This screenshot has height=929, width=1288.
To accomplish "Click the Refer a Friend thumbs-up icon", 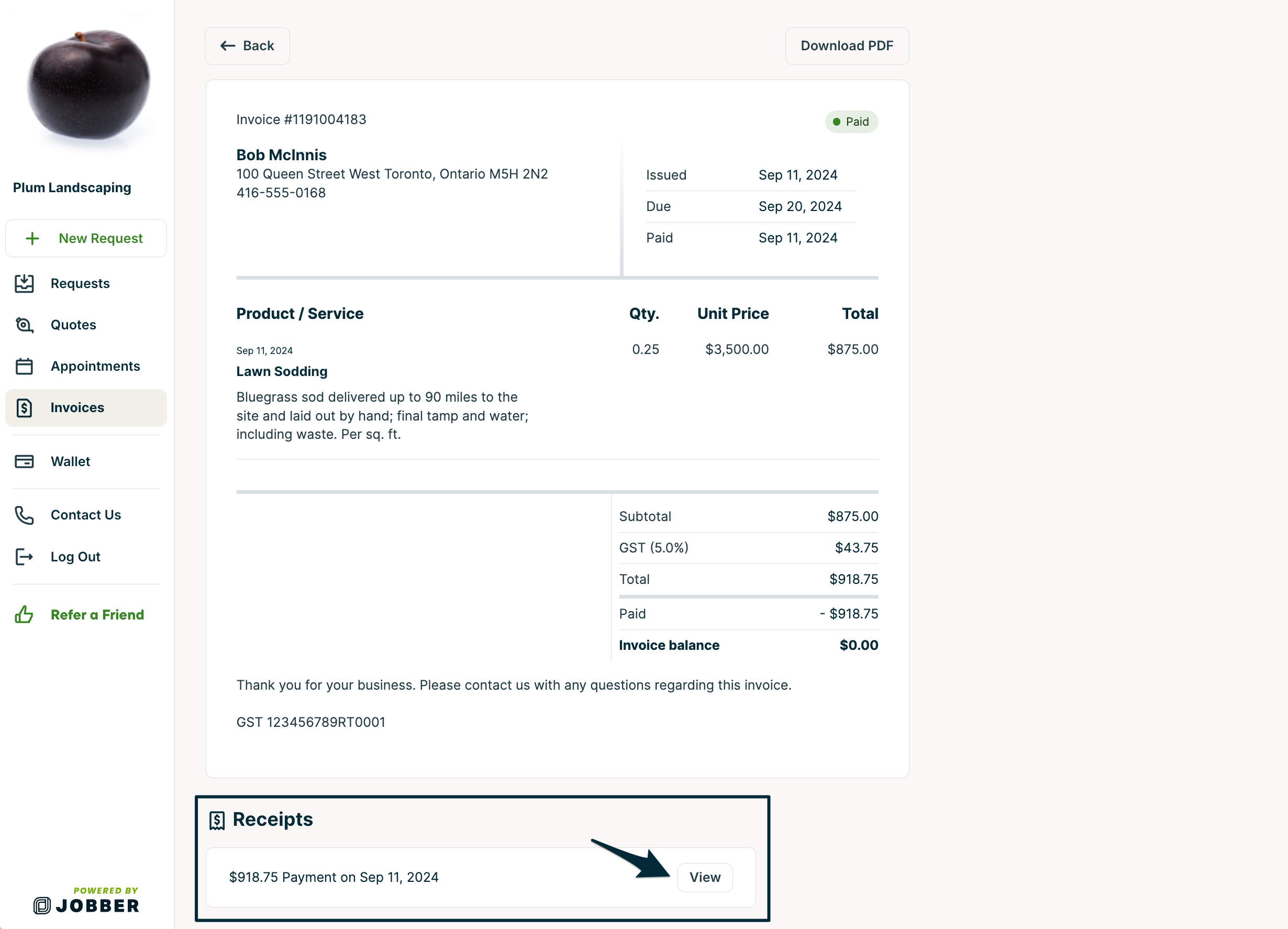I will (x=24, y=614).
